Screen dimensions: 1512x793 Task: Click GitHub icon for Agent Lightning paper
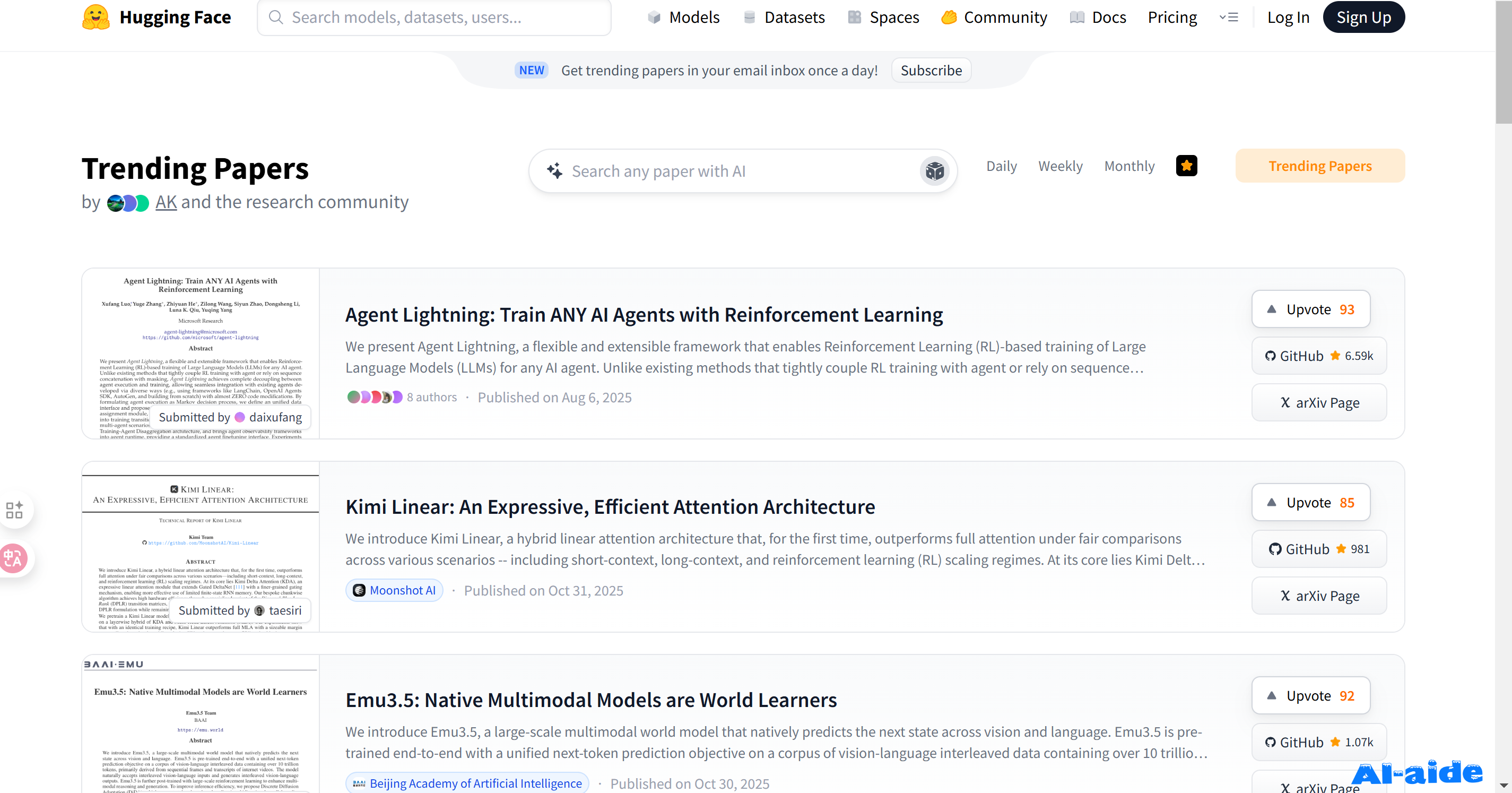coord(1270,356)
